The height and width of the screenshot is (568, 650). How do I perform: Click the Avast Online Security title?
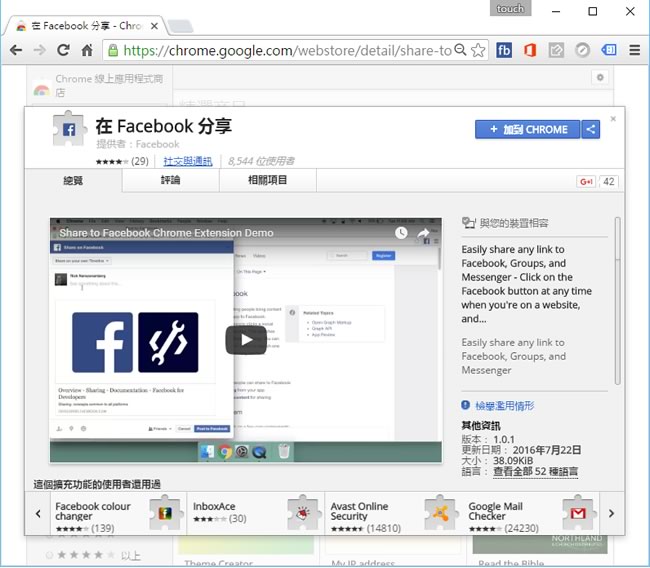click(359, 511)
